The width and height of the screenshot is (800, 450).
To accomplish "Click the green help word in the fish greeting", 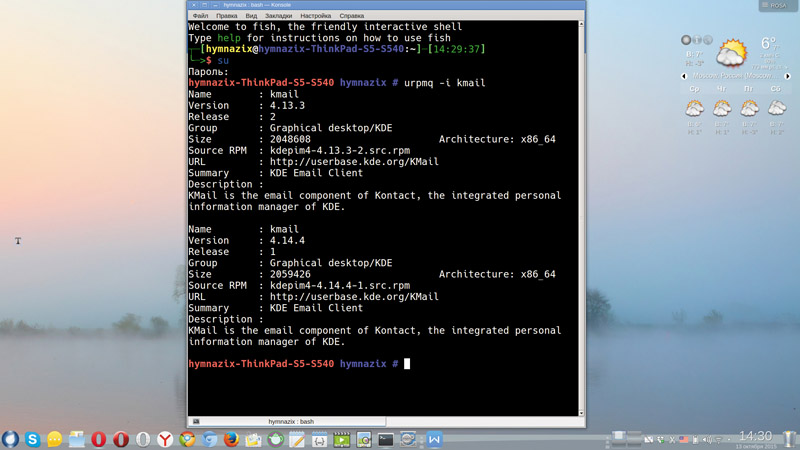I will [x=229, y=38].
